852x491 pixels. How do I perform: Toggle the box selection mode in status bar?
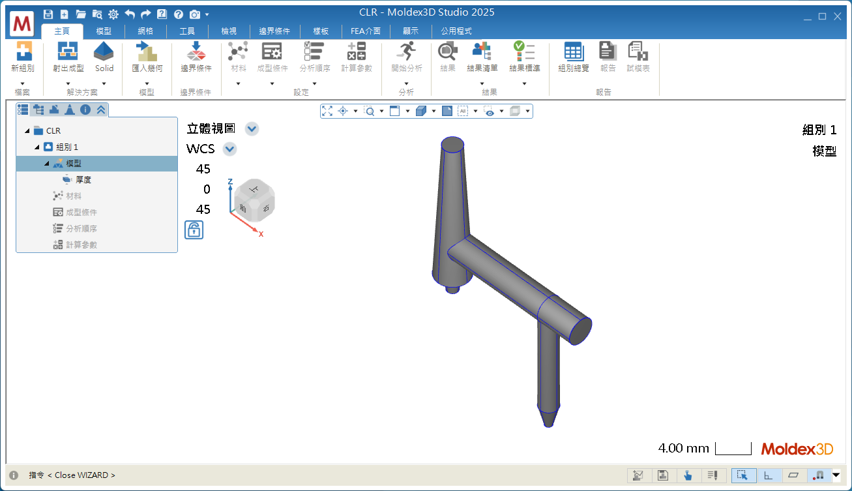coord(743,475)
